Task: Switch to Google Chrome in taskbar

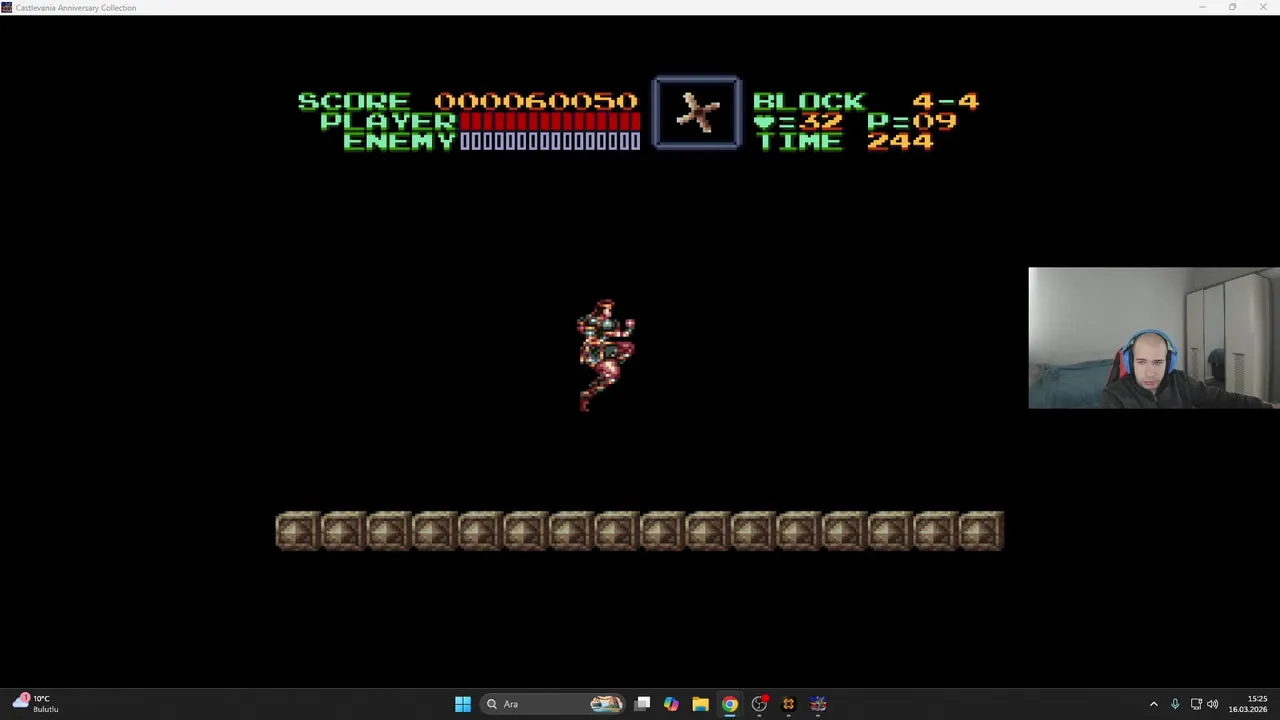Action: [x=730, y=704]
